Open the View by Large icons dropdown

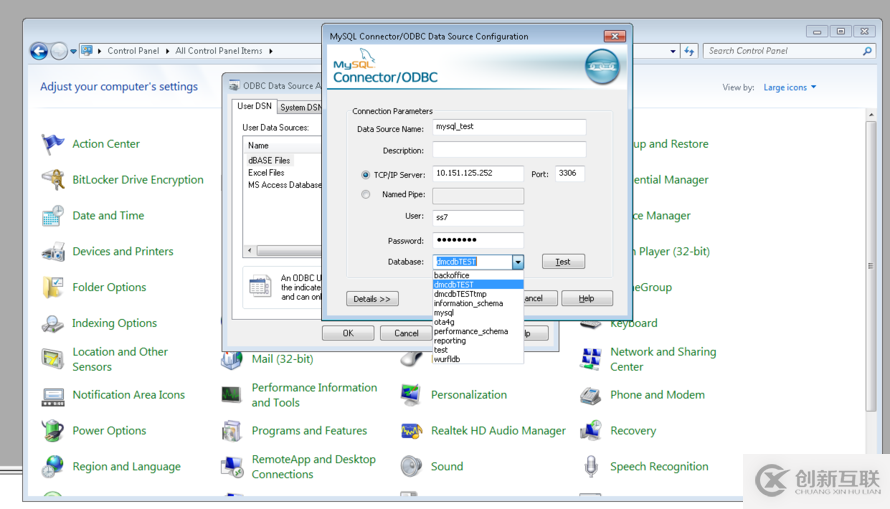pos(790,88)
